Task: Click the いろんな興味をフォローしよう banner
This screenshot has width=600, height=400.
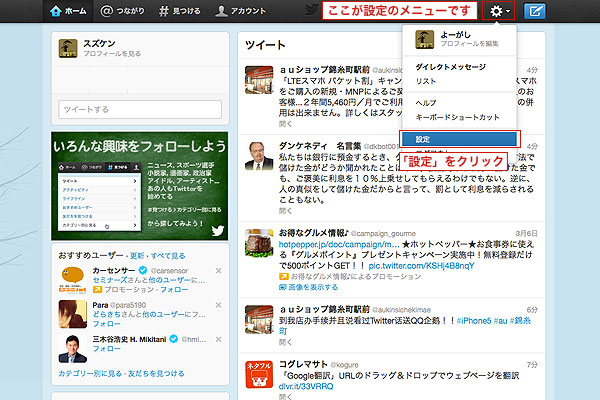Action: [x=140, y=186]
